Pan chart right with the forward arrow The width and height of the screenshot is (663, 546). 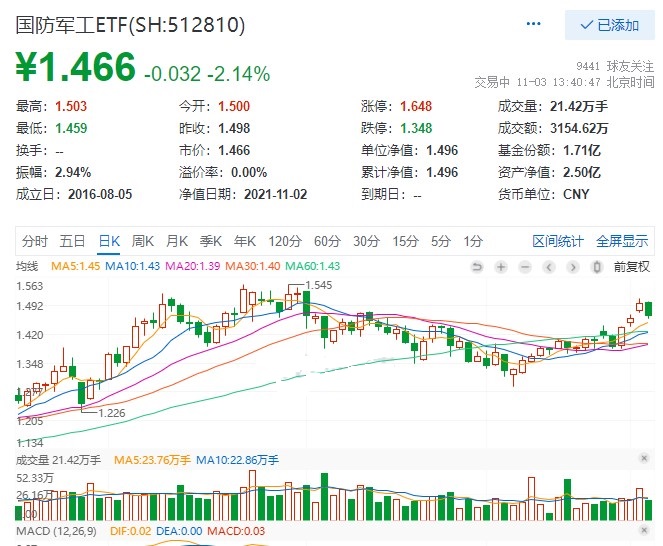pyautogui.click(x=573, y=267)
